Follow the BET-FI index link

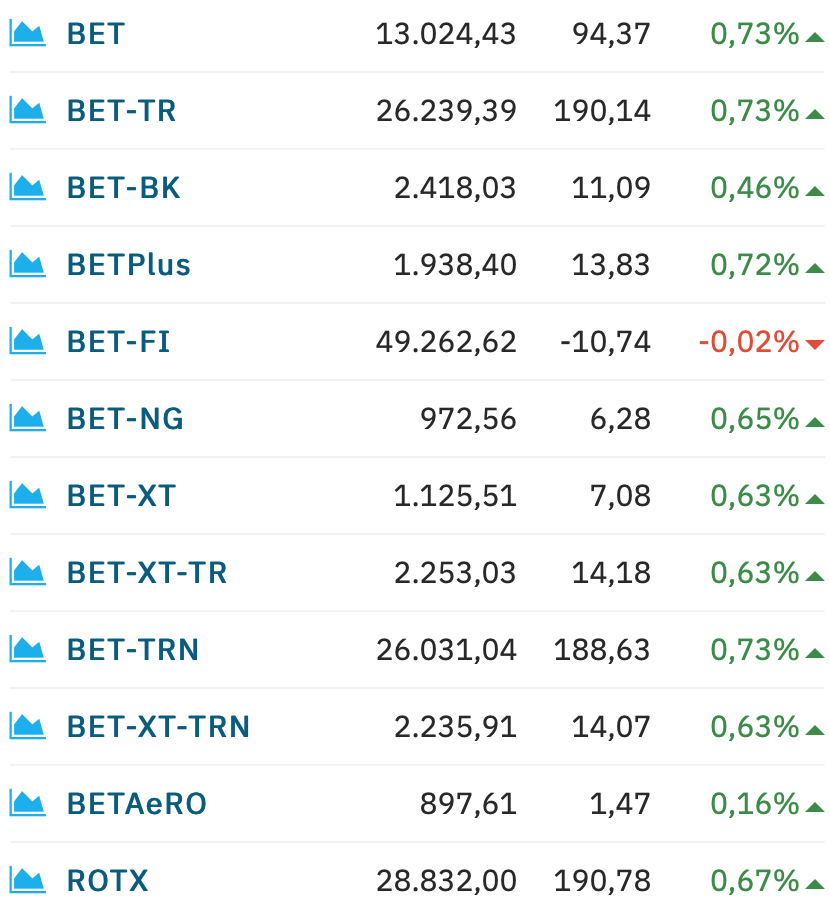click(118, 342)
